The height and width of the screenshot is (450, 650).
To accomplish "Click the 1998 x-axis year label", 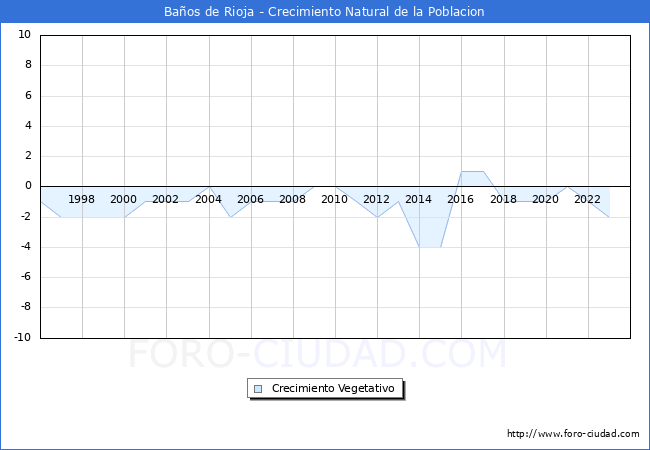I will pyautogui.click(x=81, y=199).
